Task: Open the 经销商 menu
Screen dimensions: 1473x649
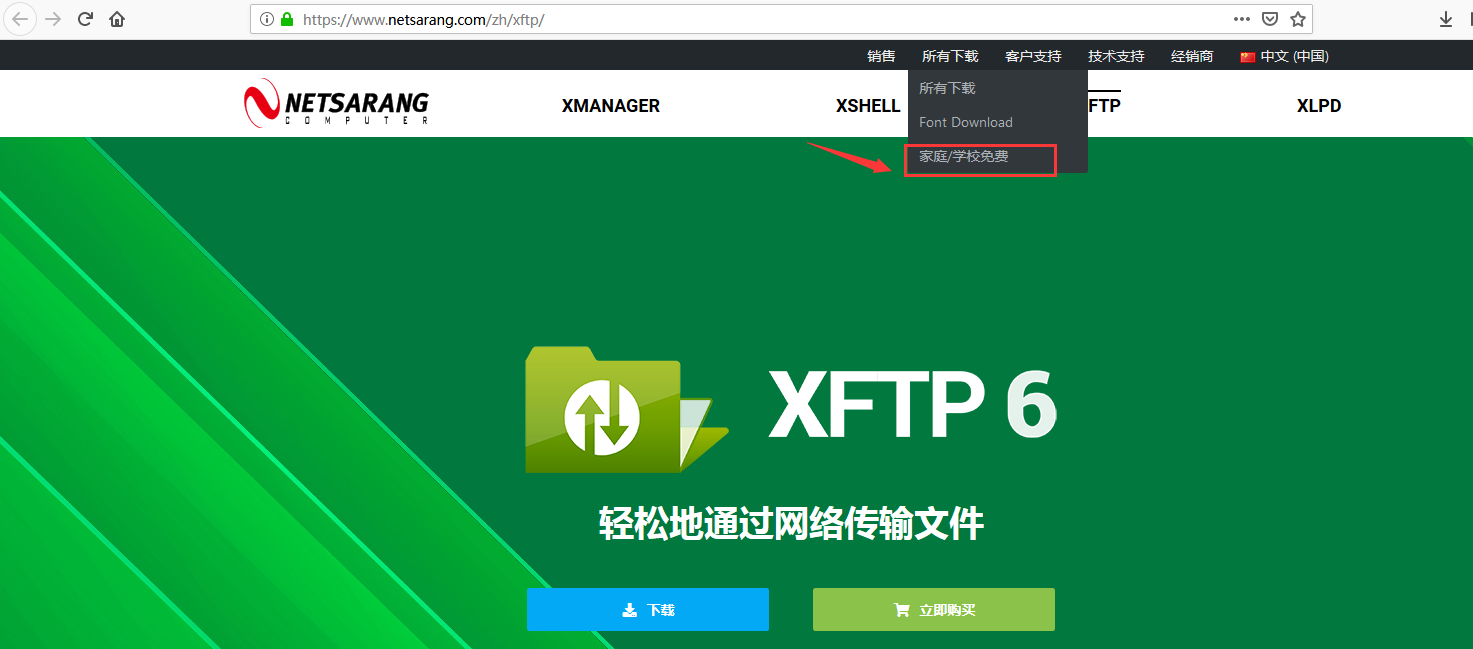Action: tap(1192, 56)
